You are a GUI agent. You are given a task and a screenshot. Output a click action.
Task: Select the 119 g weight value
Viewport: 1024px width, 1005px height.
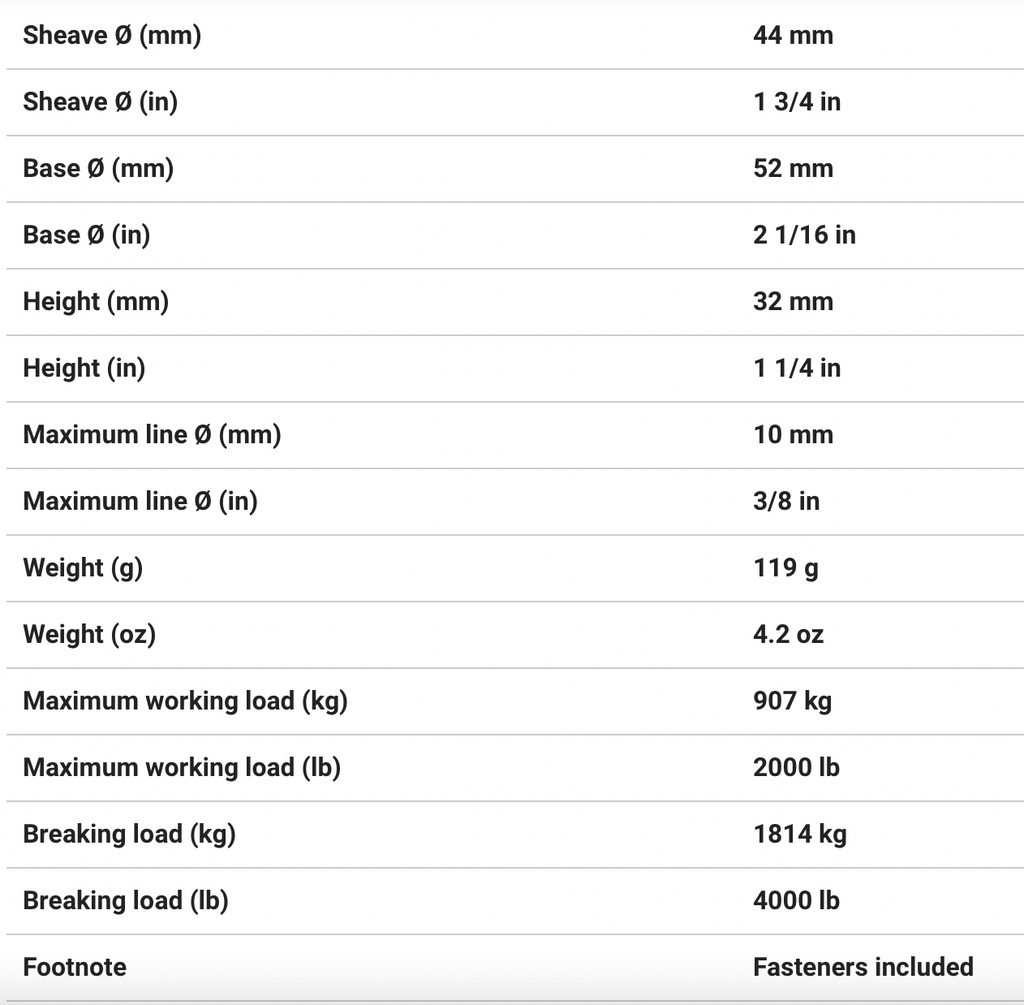tap(786, 568)
